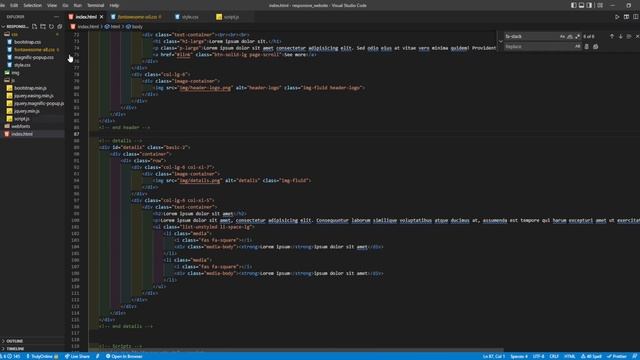Viewport: 640px width, 360px height.
Task: Open bootstrap.css in Explorer
Action: click(x=27, y=42)
